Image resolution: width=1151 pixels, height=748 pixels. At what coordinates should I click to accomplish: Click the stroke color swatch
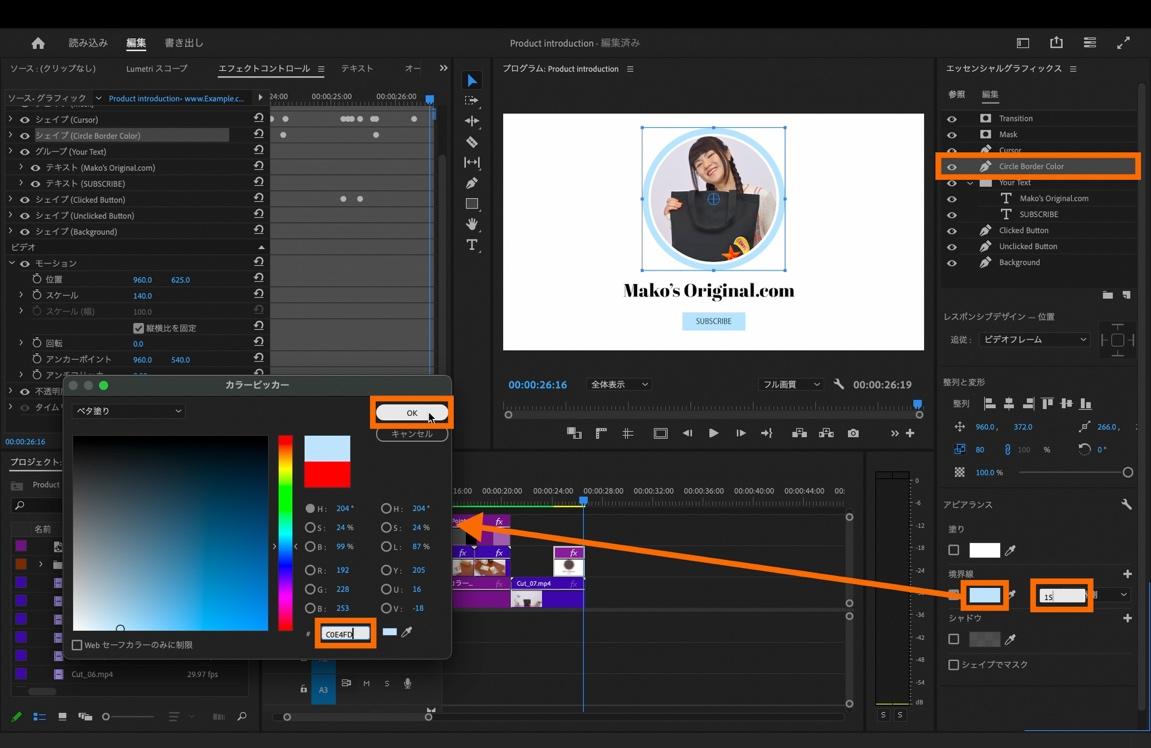click(985, 595)
